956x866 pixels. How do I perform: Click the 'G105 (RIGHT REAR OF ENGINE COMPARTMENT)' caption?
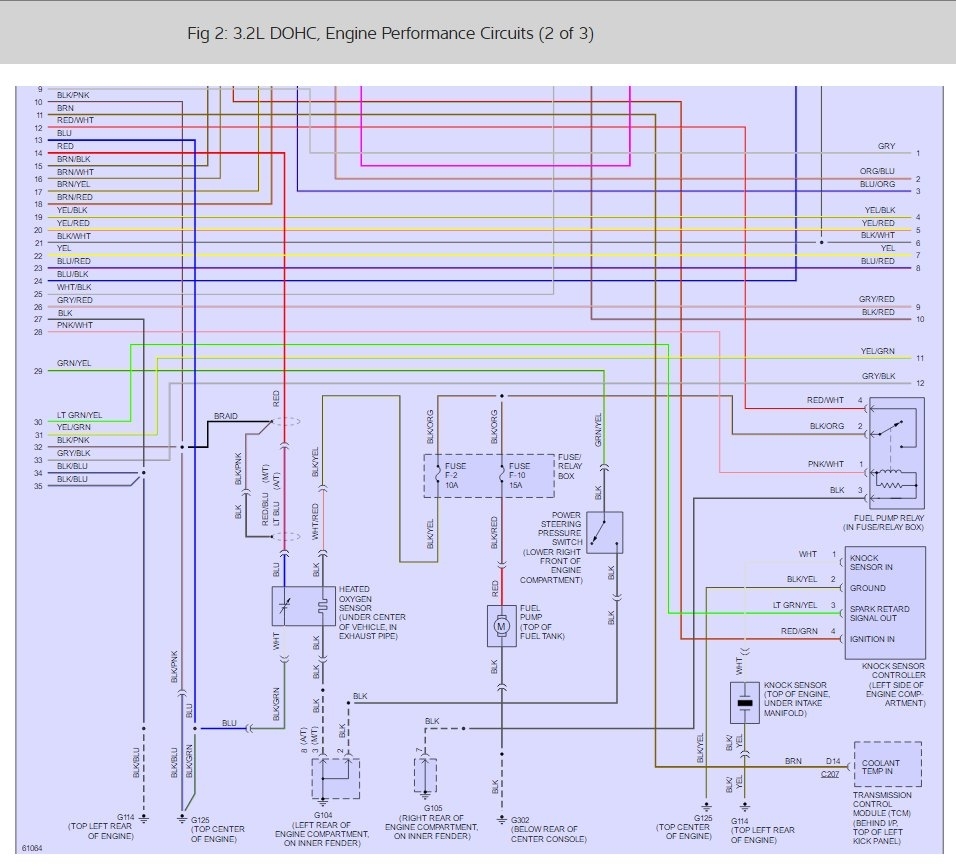(432, 822)
